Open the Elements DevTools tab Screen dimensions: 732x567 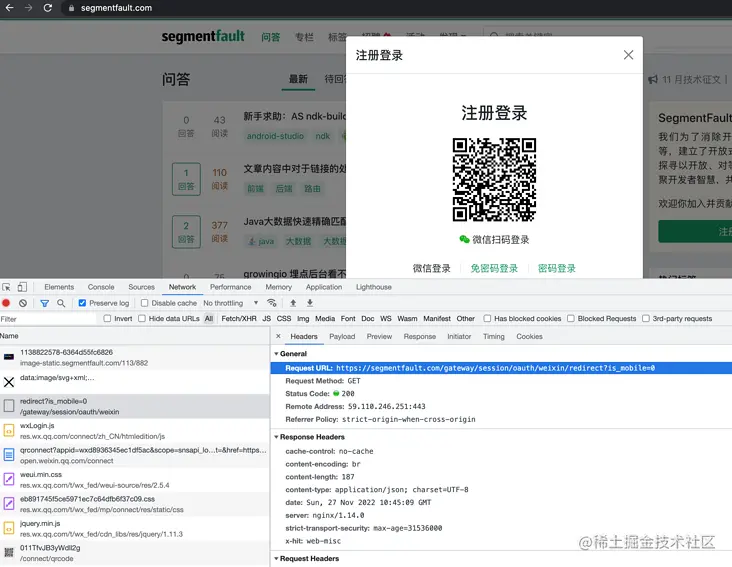(59, 287)
